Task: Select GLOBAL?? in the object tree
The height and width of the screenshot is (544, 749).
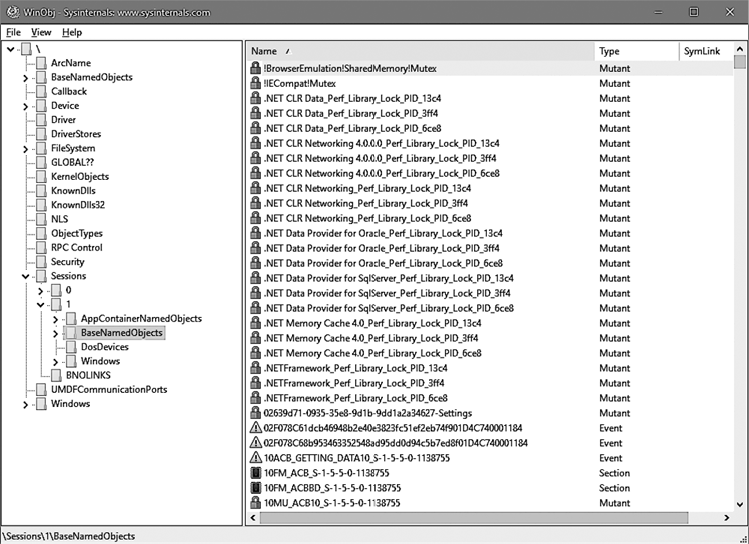Action: tap(72, 163)
